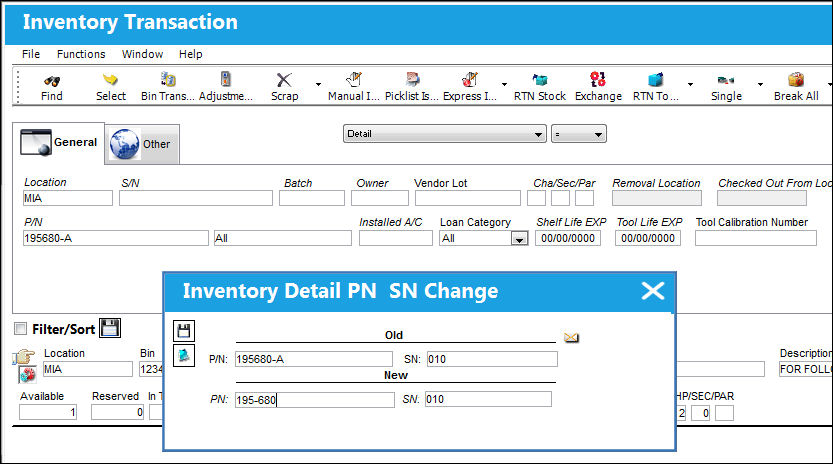833x464 pixels.
Task: Click the Bin field showing 1234
Action: coord(151,369)
